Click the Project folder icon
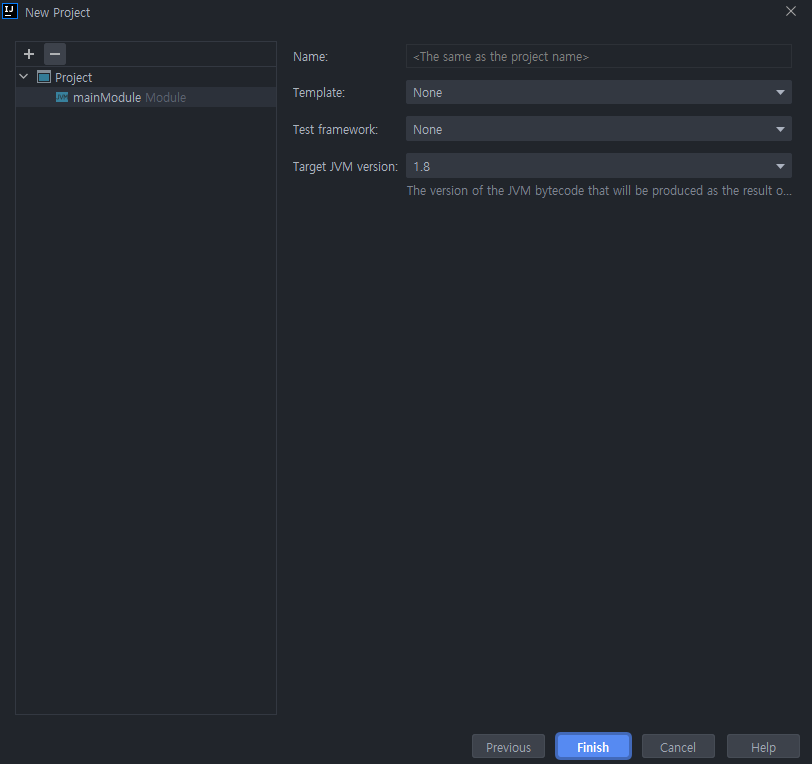812x764 pixels. pos(44,77)
